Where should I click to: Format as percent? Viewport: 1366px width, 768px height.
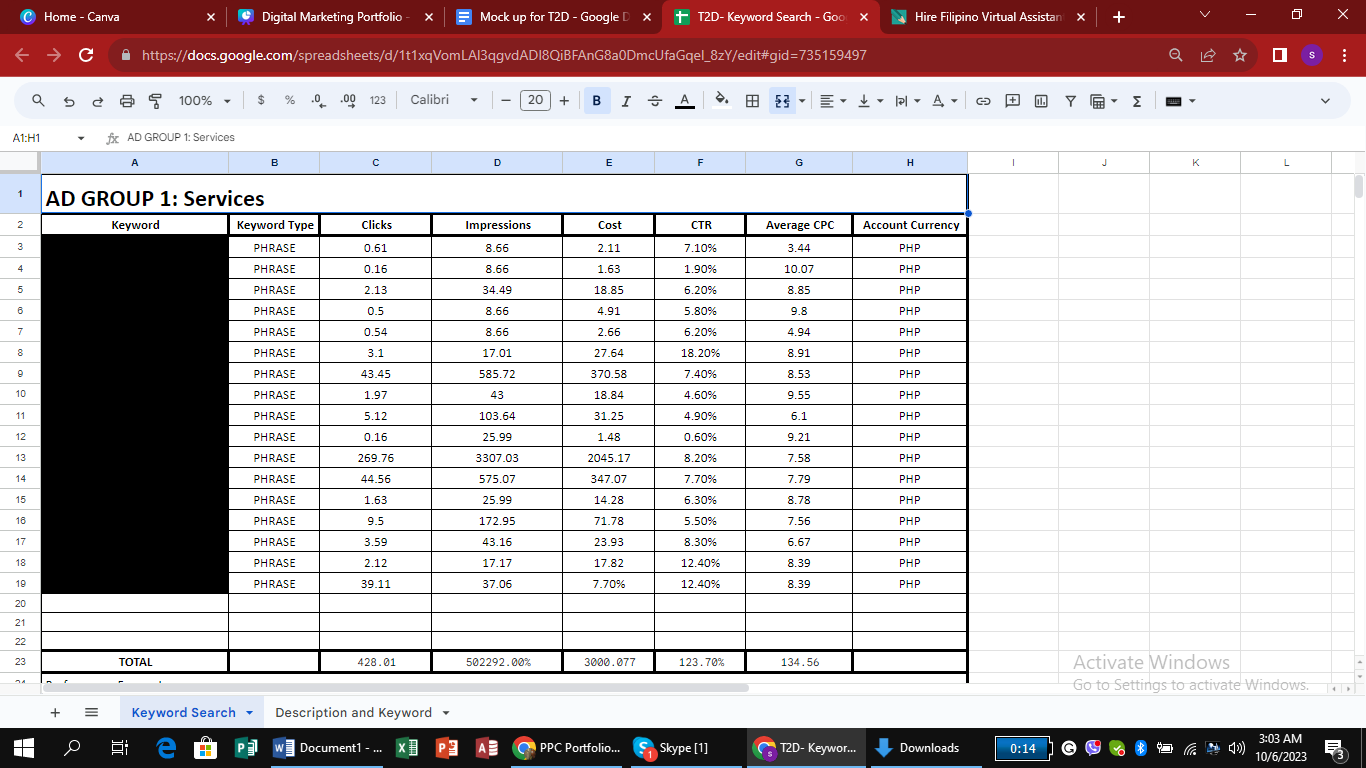pyautogui.click(x=290, y=101)
